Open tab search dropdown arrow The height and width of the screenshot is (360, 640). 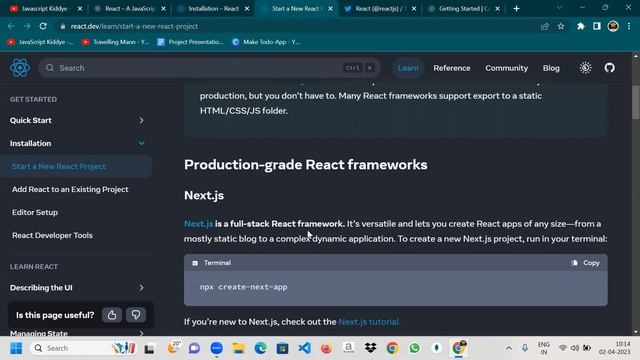point(560,7)
